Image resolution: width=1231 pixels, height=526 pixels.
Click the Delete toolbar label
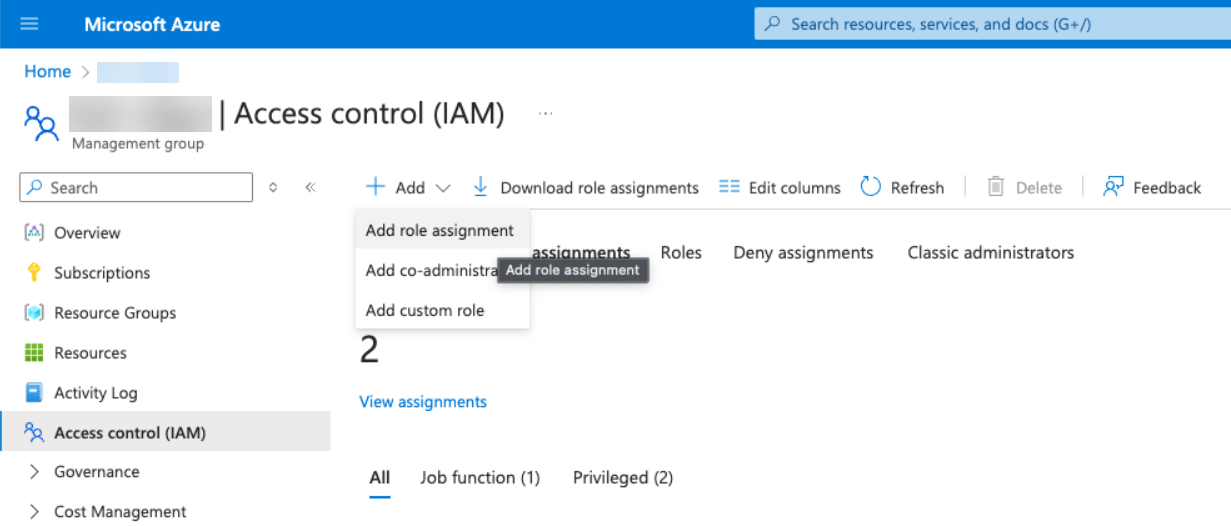pos(1039,188)
